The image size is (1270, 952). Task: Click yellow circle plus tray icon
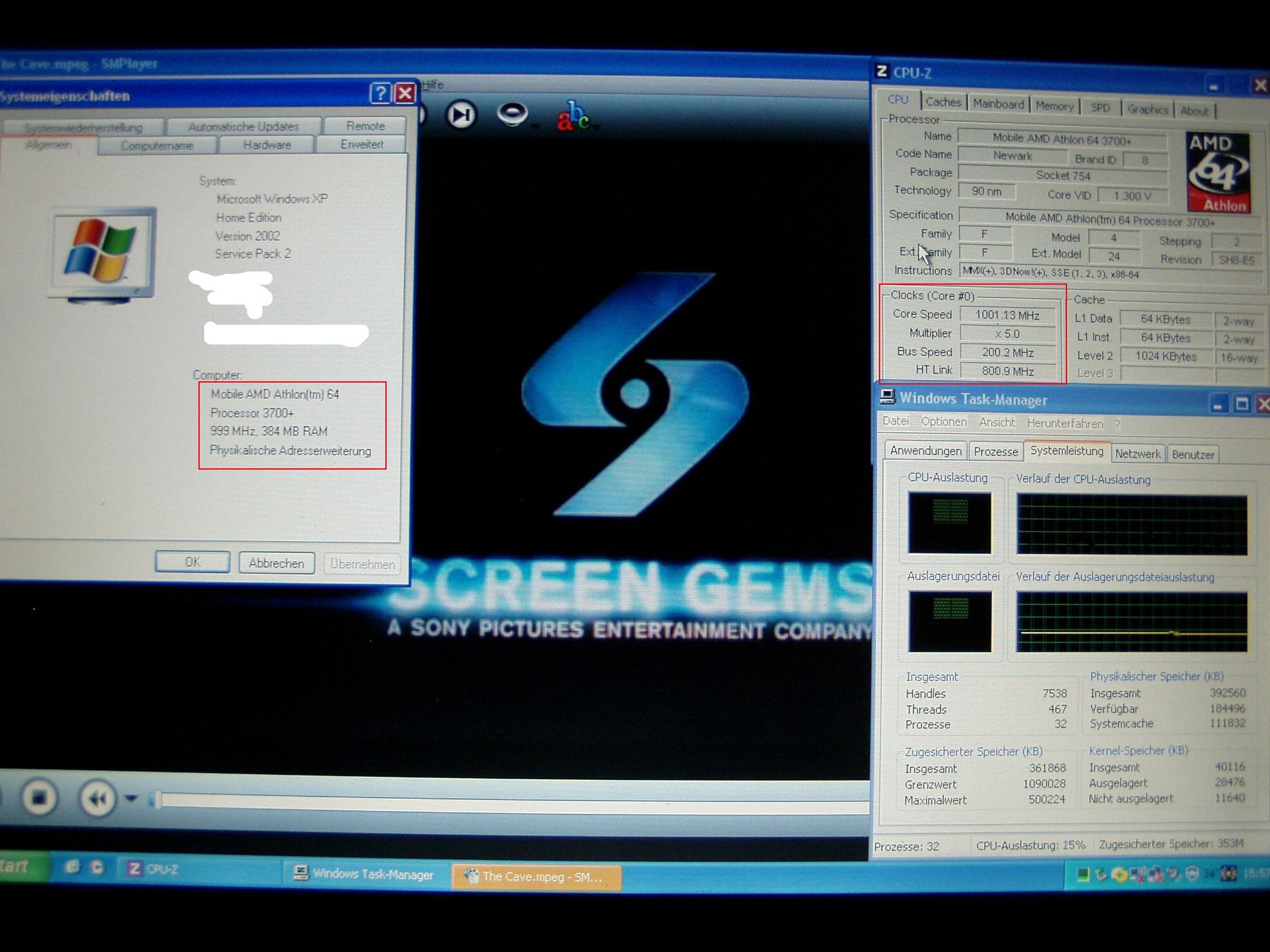(x=1119, y=874)
